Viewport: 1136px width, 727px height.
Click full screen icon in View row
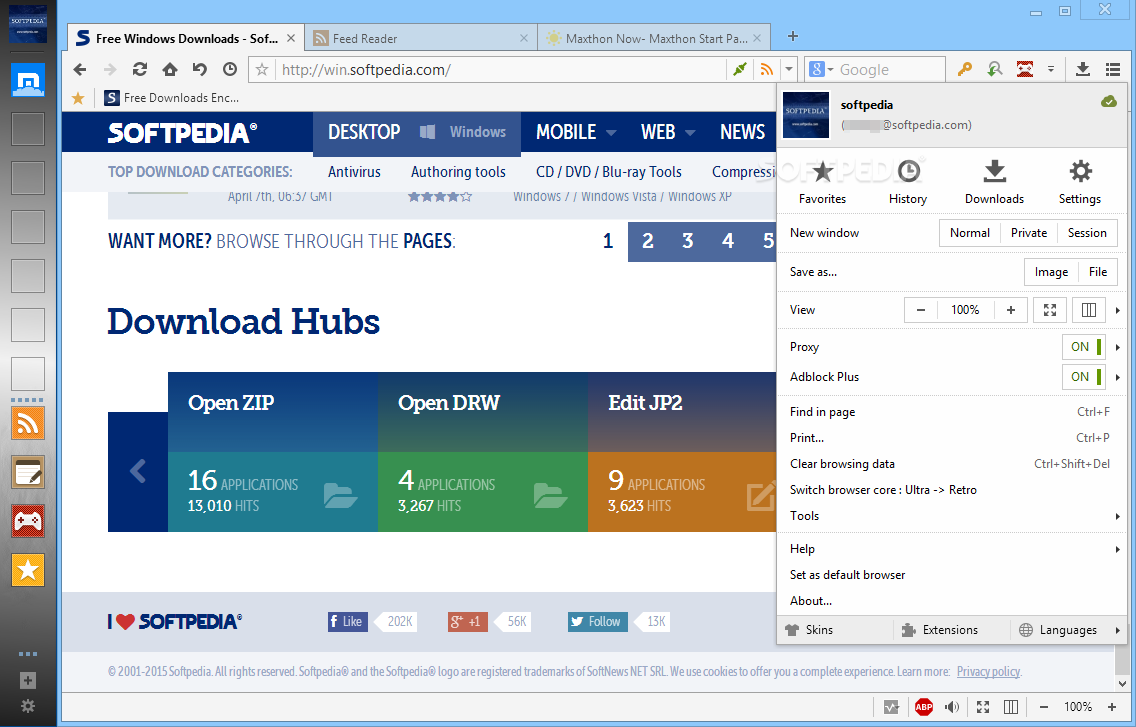[1049, 310]
